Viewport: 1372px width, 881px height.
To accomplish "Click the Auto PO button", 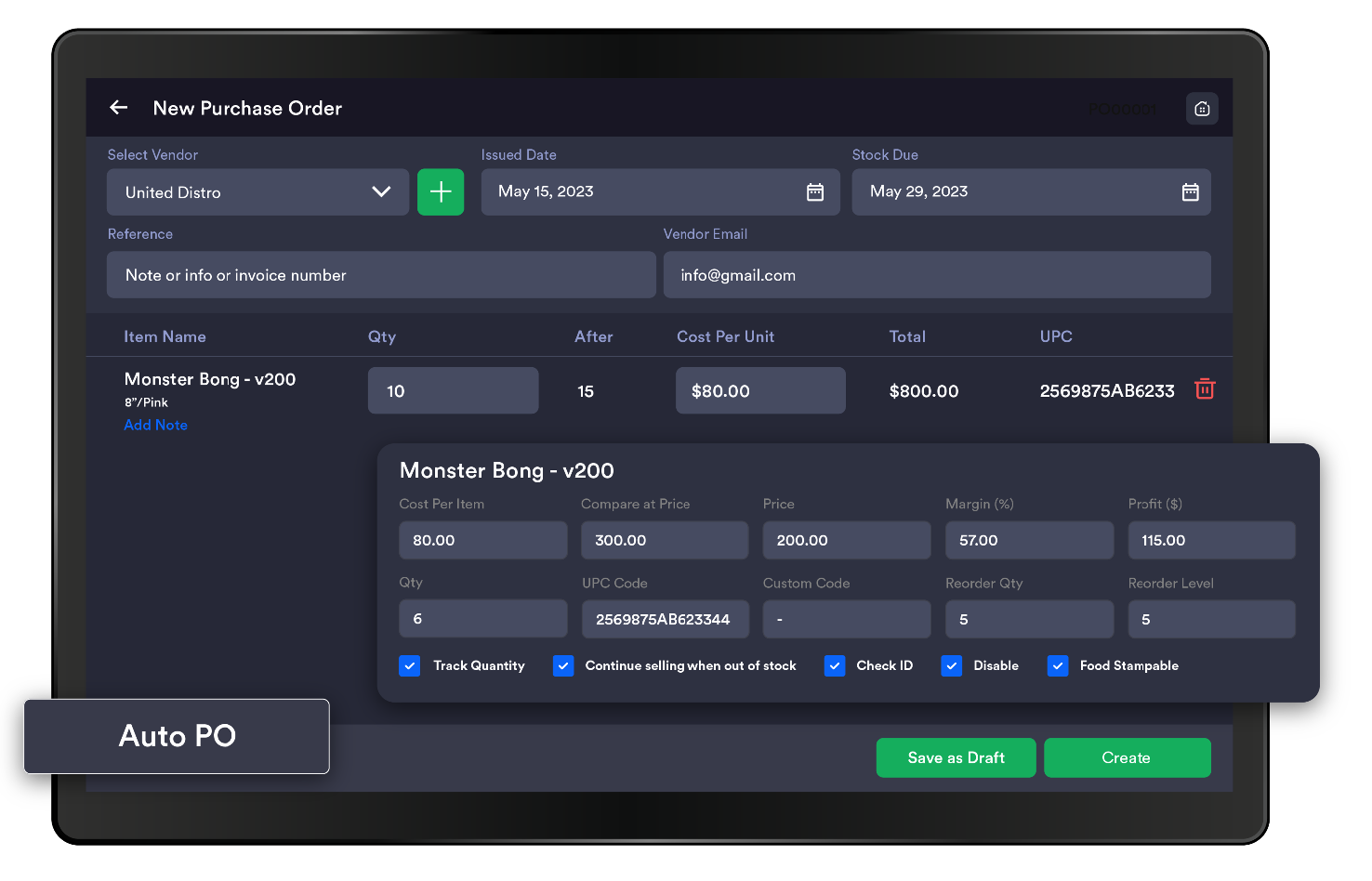I will (177, 736).
